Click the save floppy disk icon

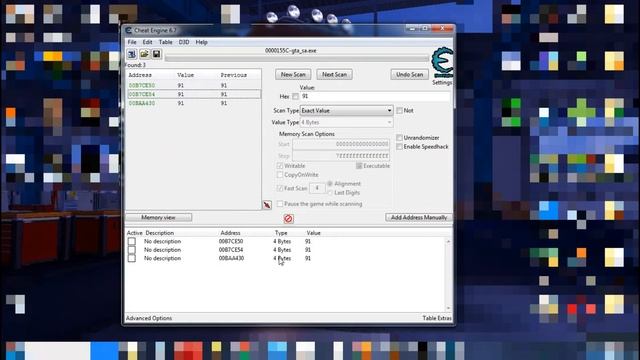coord(156,54)
